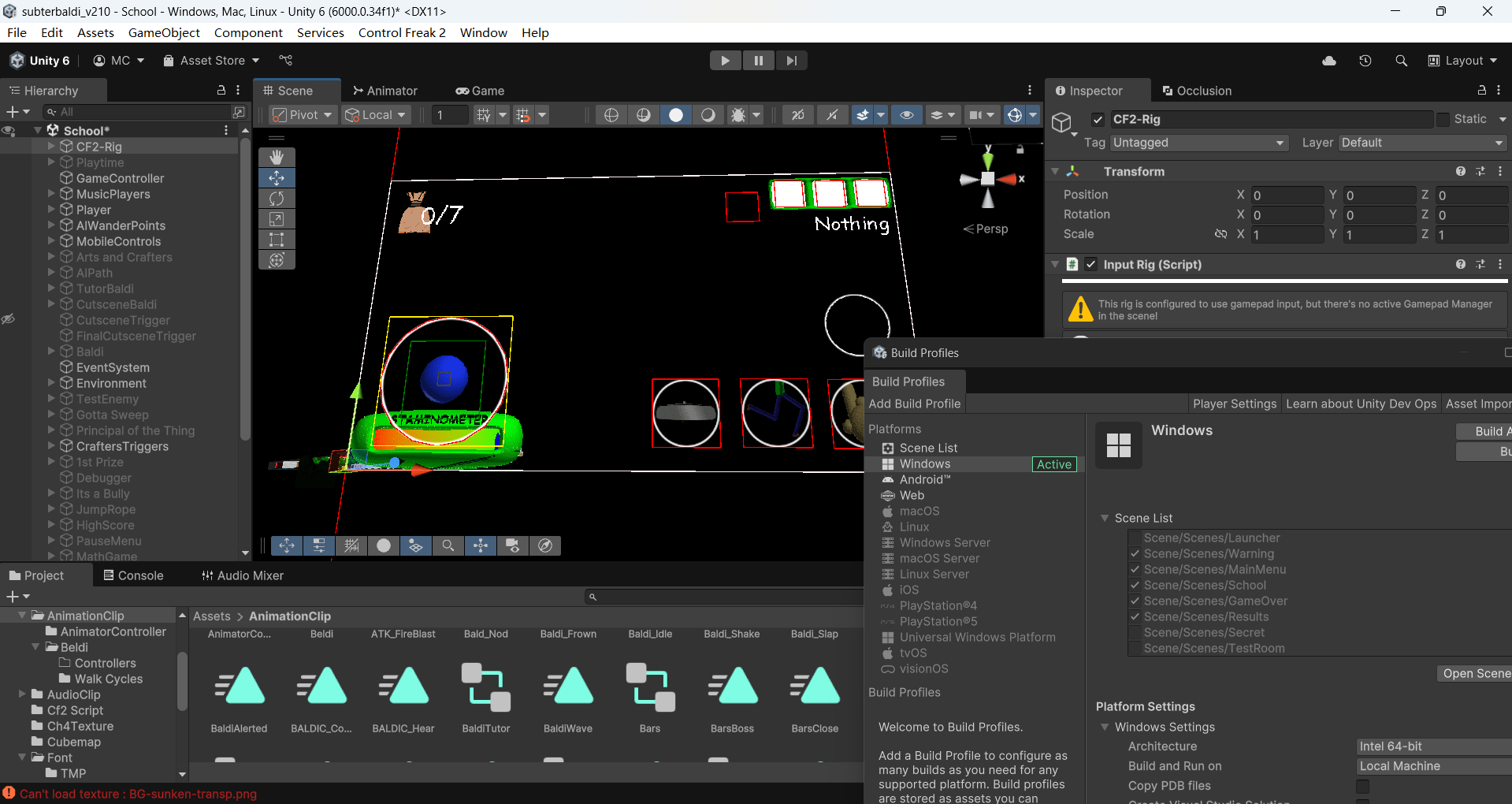Select the Rect tool in Scene toolbar

[277, 240]
